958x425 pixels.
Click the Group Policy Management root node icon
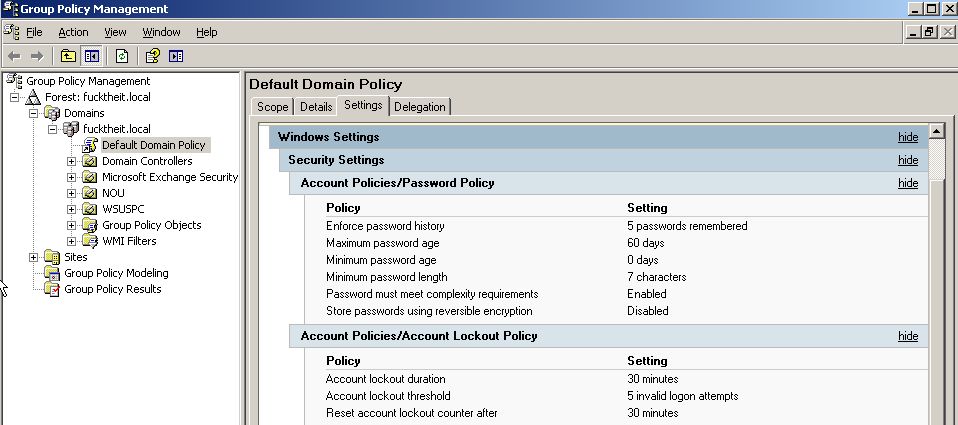coord(14,81)
